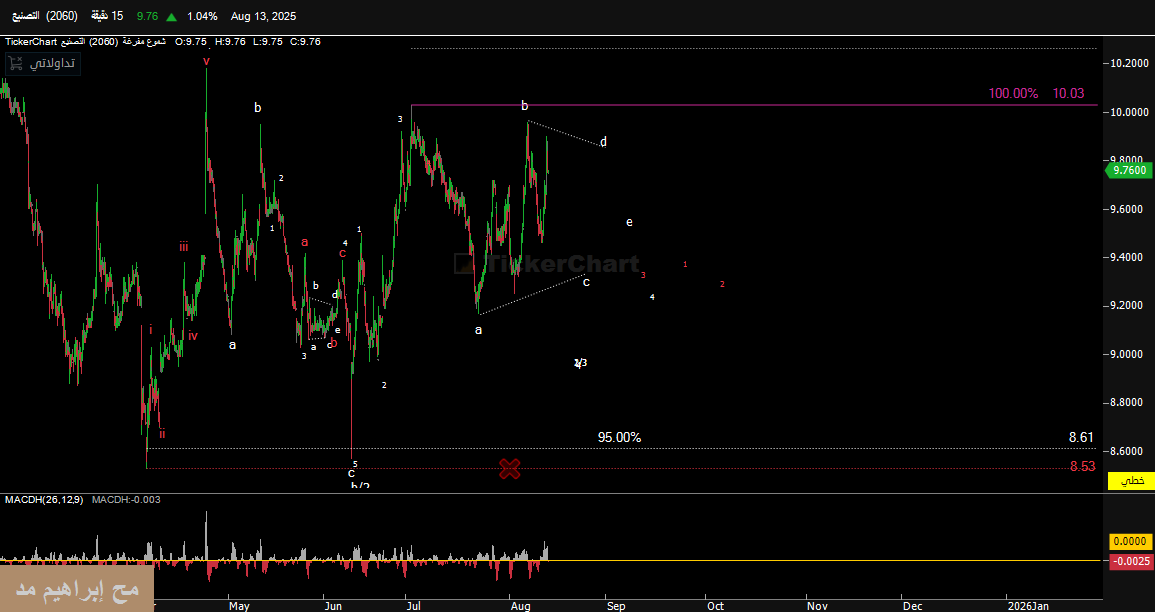This screenshot has height=612, width=1155.
Task: Click the 8.8000 price axis label
Action: pos(1128,403)
